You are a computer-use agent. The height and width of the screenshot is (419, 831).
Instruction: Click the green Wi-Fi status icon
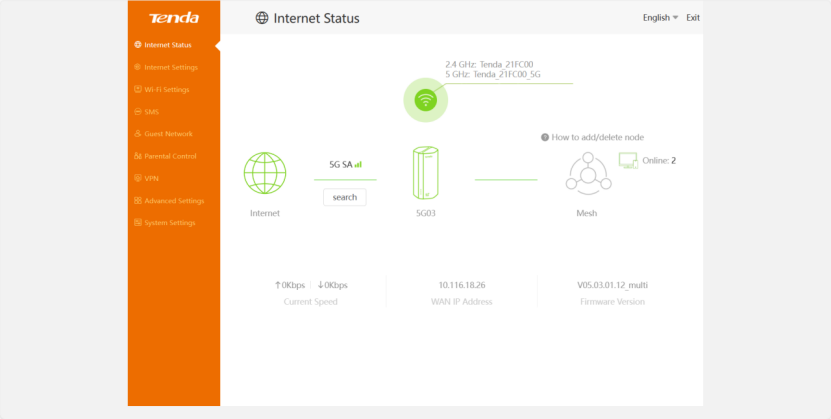pyautogui.click(x=426, y=99)
